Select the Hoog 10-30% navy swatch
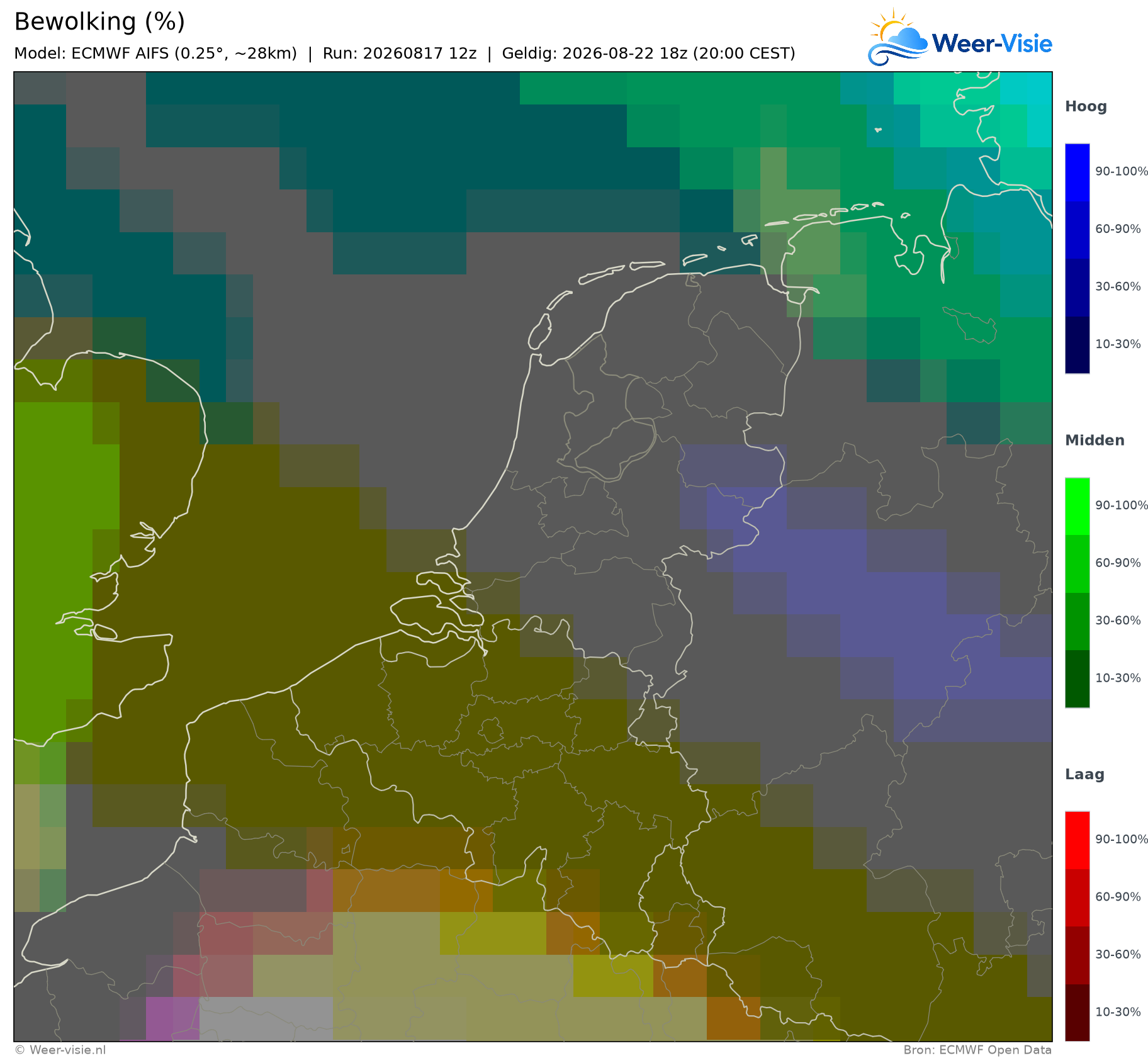This screenshot has width=1148, height=1058. pos(1077,344)
